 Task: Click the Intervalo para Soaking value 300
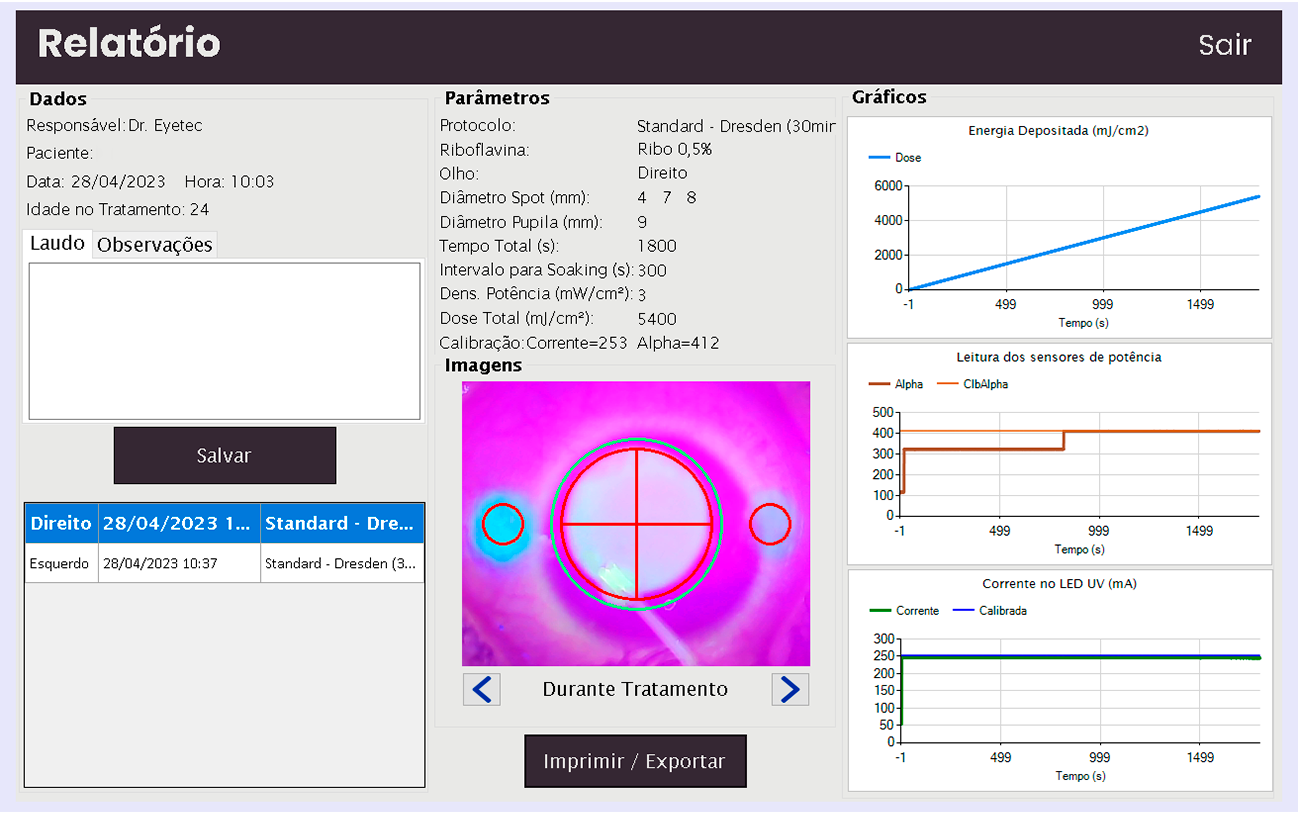click(x=652, y=271)
